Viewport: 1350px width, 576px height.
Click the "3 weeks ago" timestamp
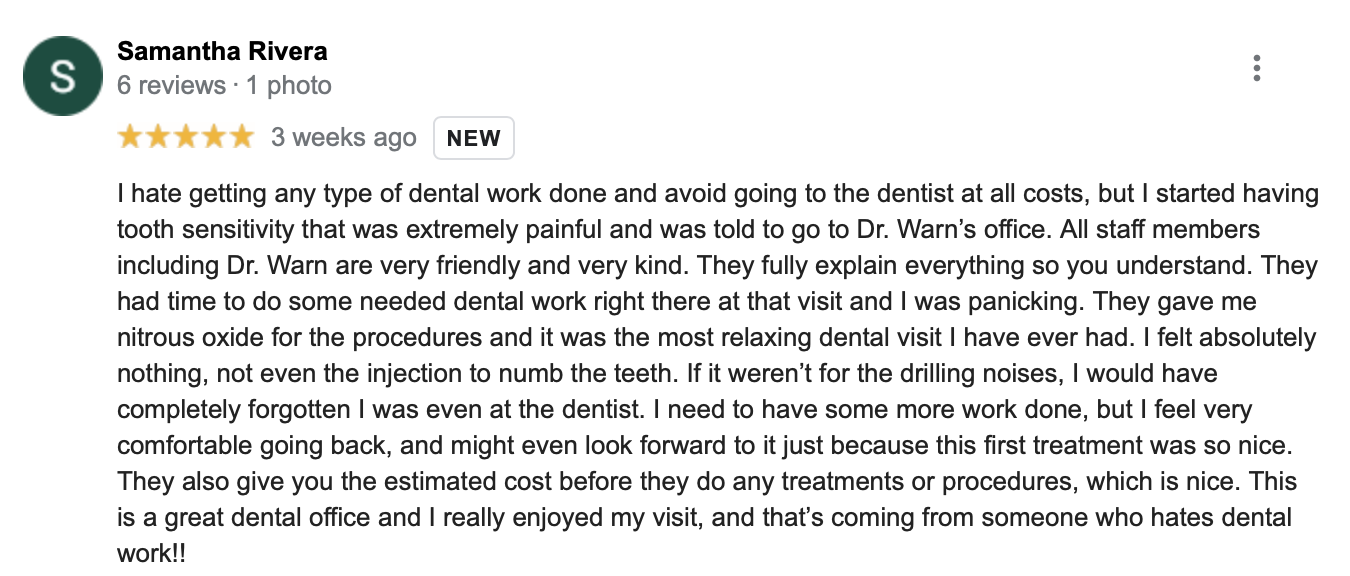[343, 138]
